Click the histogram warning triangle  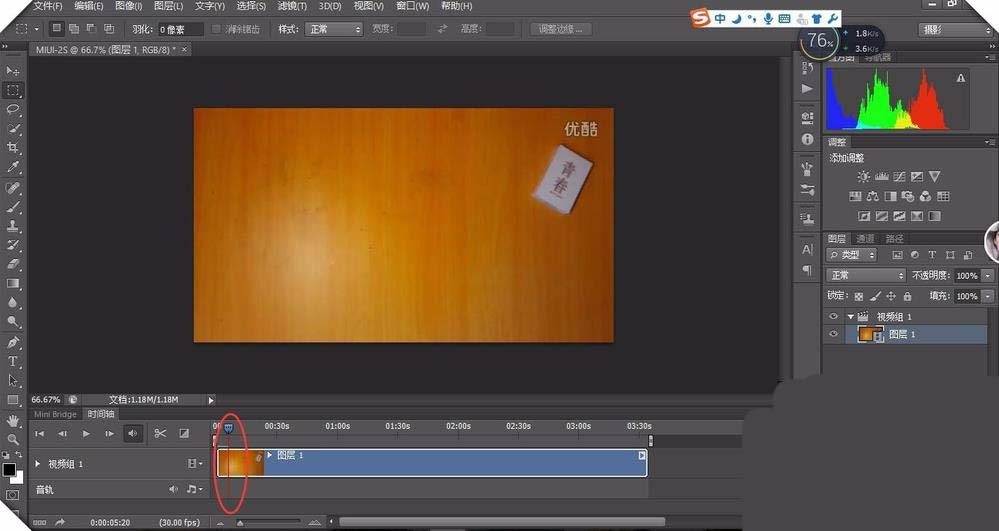[x=961, y=78]
